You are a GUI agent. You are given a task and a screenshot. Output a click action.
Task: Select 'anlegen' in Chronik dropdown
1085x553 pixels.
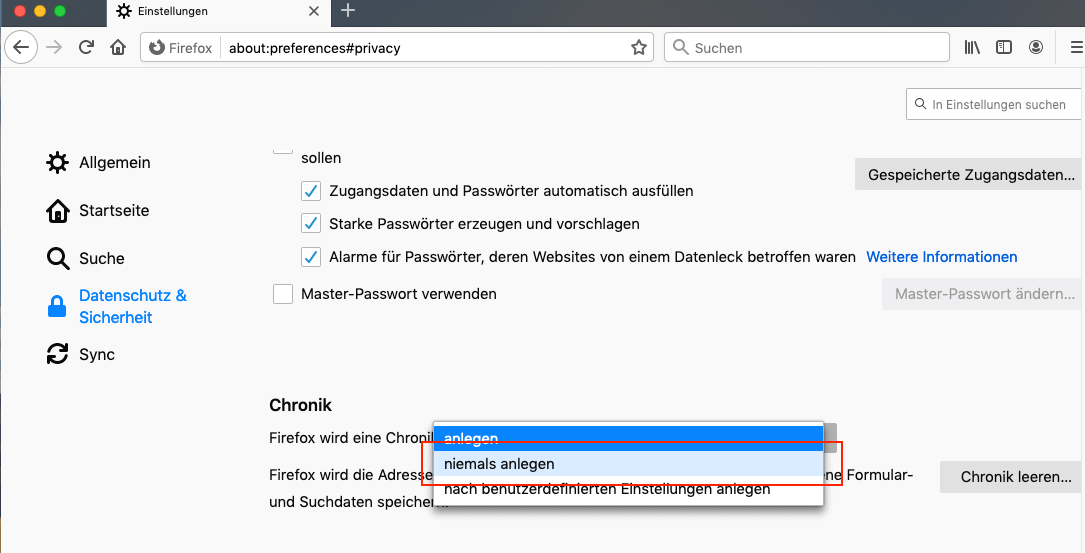628,438
